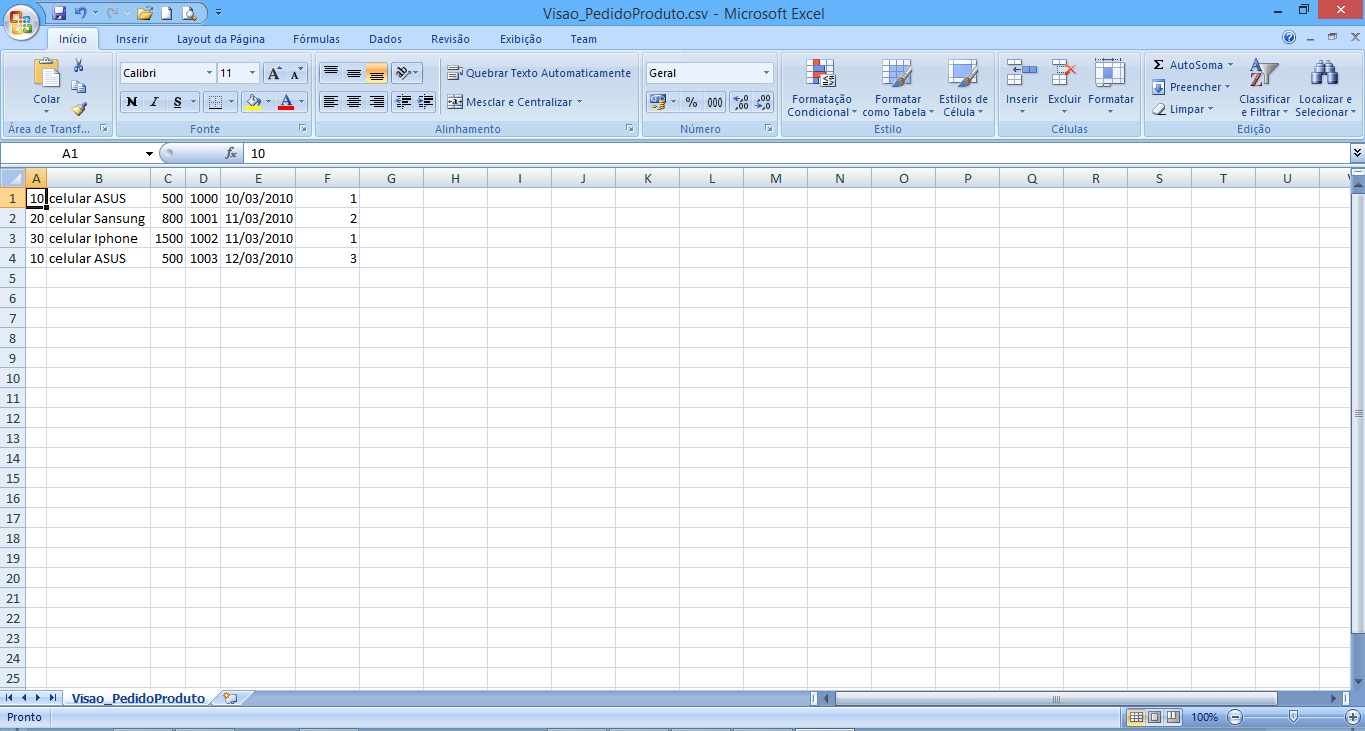
Task: Align text to bottom of cell
Action: tap(376, 73)
